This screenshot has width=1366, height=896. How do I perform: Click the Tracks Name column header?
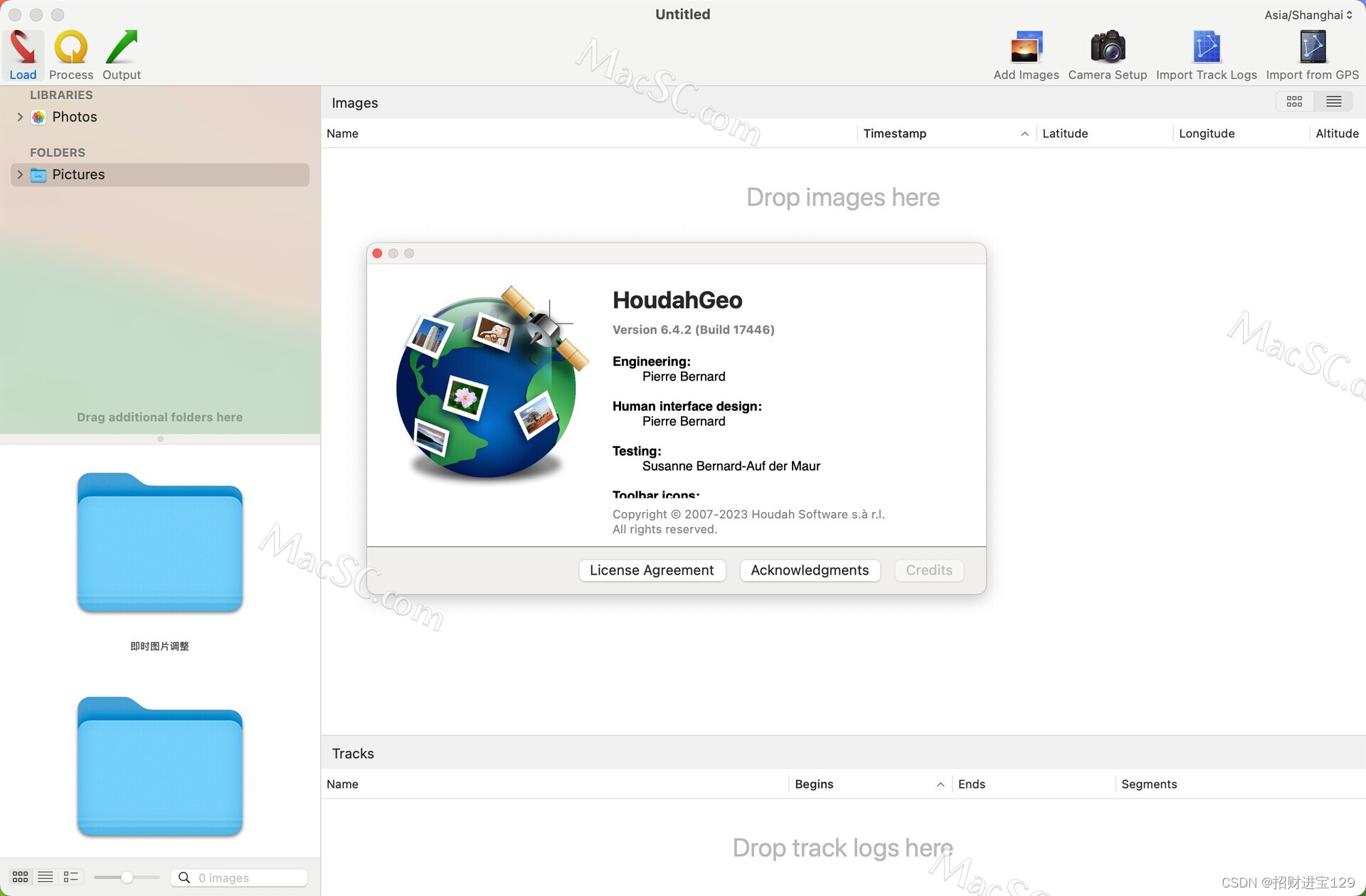pyautogui.click(x=555, y=784)
